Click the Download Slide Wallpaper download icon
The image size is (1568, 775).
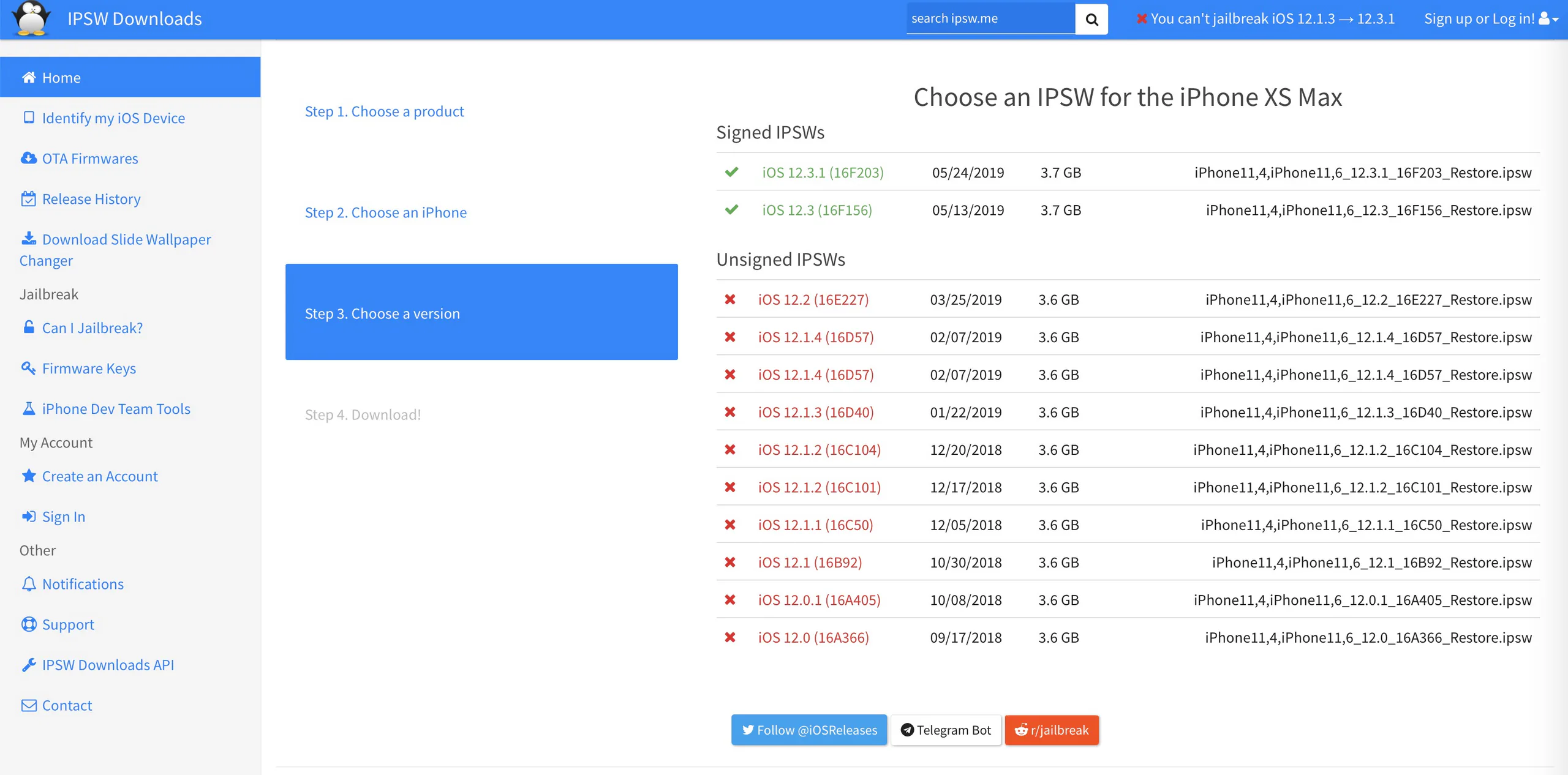29,238
